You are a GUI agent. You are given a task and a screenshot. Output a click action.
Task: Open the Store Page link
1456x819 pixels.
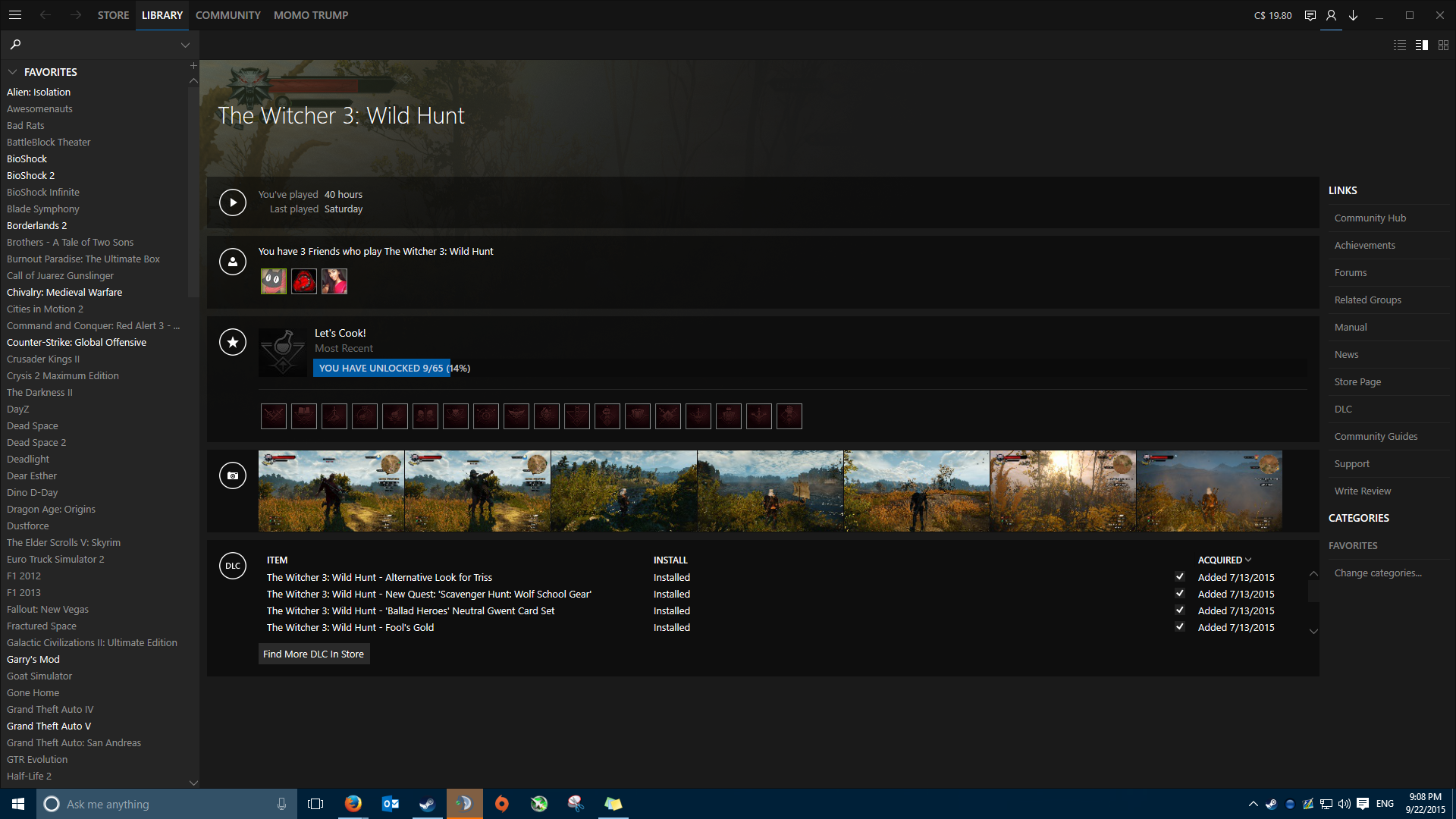click(x=1357, y=381)
